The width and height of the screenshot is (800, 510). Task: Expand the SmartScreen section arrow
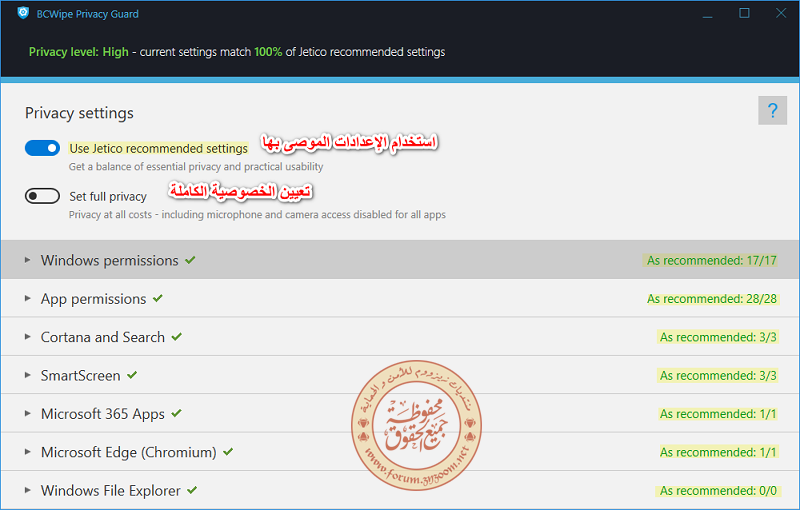click(28, 375)
